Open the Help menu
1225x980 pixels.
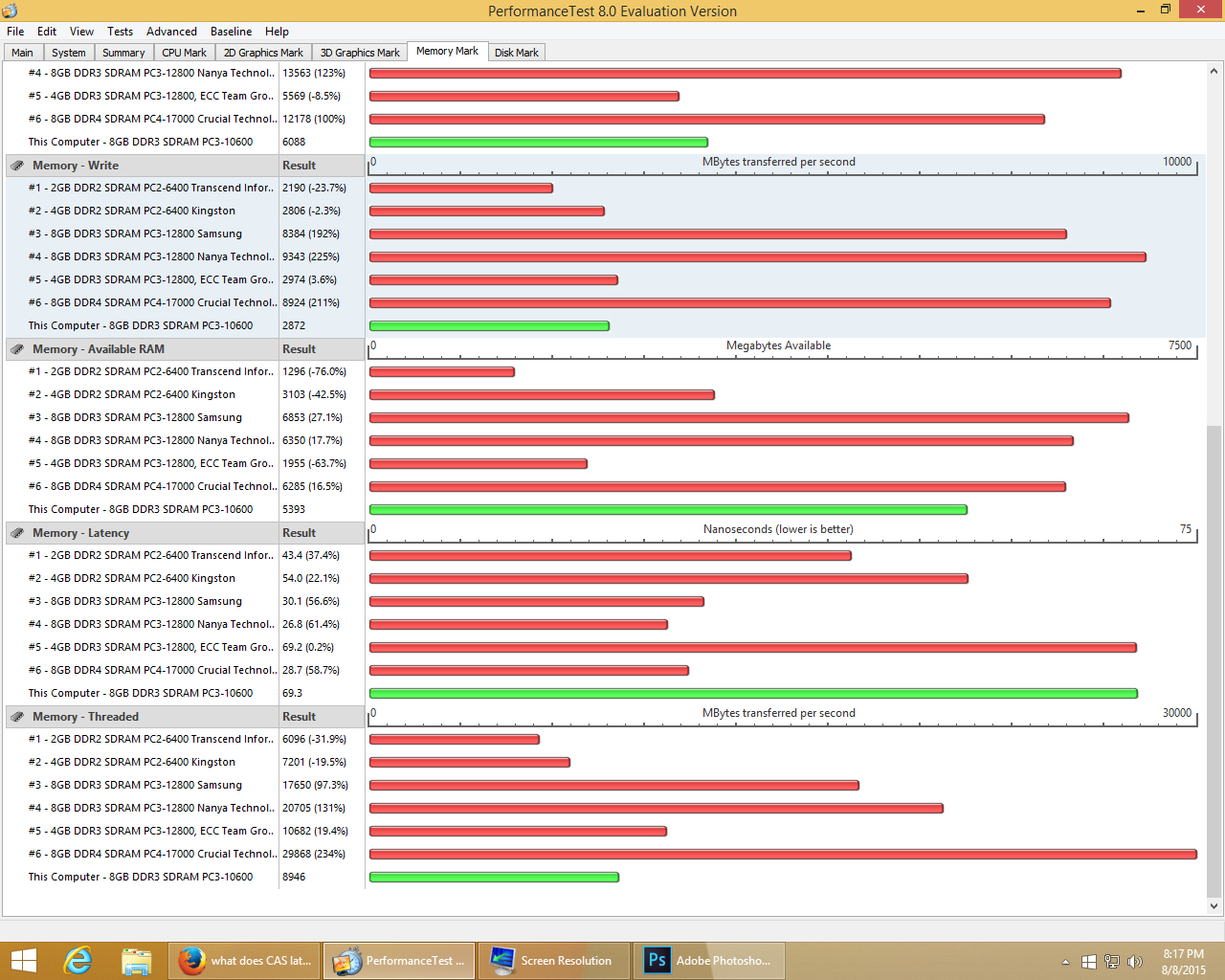[x=278, y=32]
